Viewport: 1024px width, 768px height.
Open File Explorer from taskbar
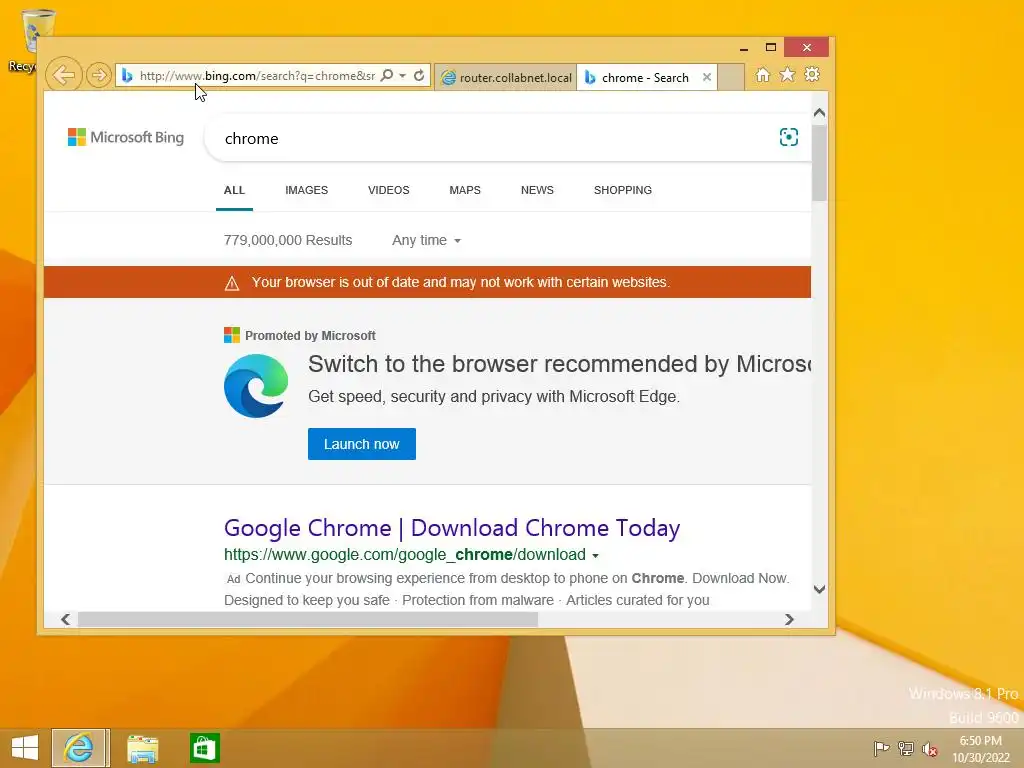pyautogui.click(x=143, y=748)
